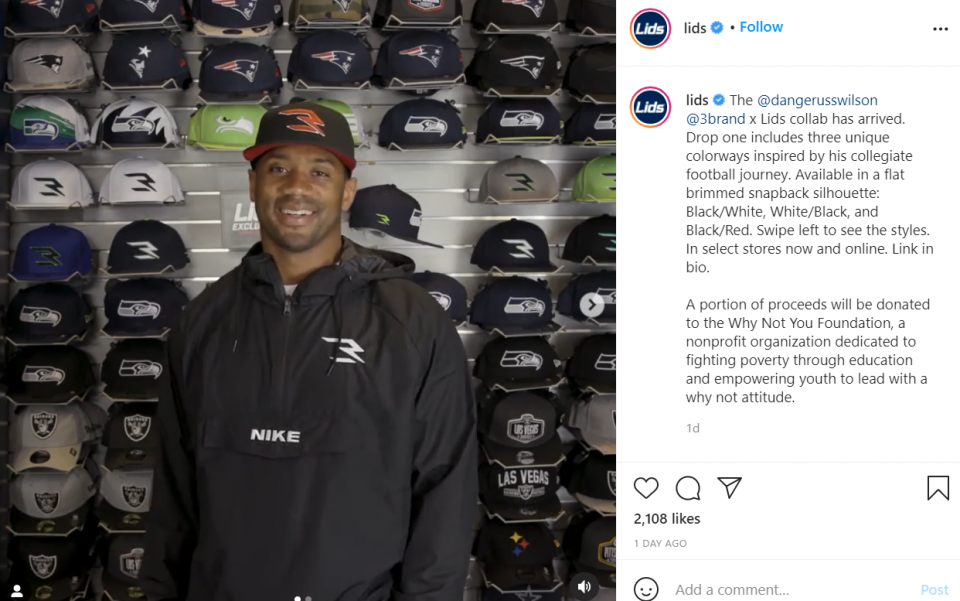
Task: Open the @3brand profile link
Action: tap(715, 119)
